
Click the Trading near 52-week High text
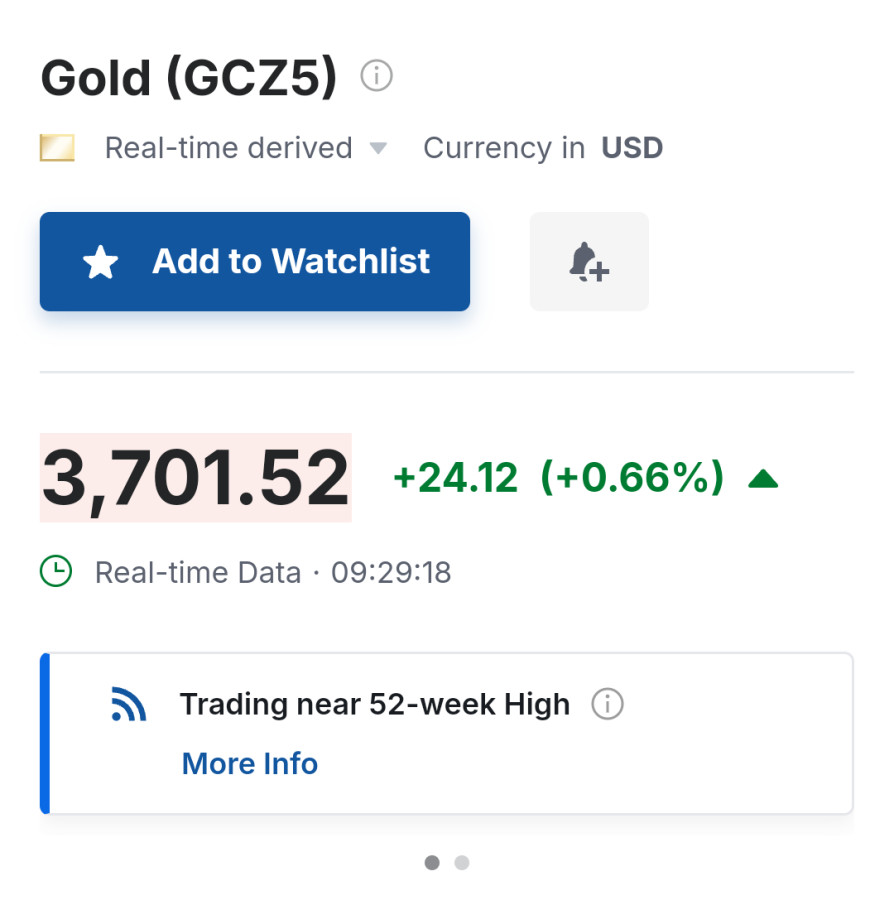coord(374,704)
